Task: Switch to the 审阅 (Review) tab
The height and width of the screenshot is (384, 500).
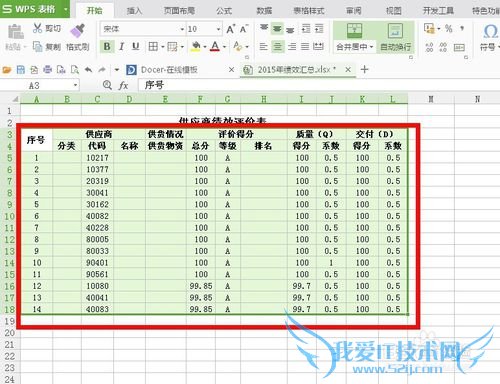Action: (x=353, y=11)
